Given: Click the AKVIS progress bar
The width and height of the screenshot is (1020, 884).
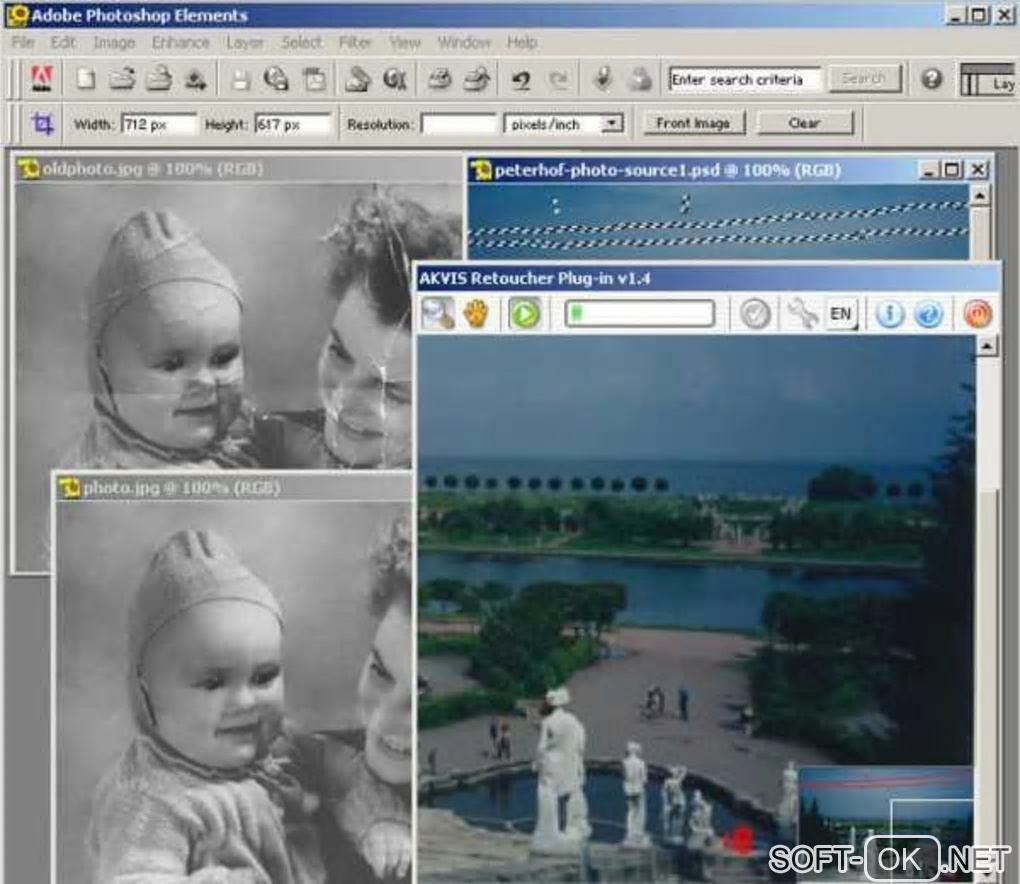Looking at the screenshot, I should pyautogui.click(x=640, y=314).
